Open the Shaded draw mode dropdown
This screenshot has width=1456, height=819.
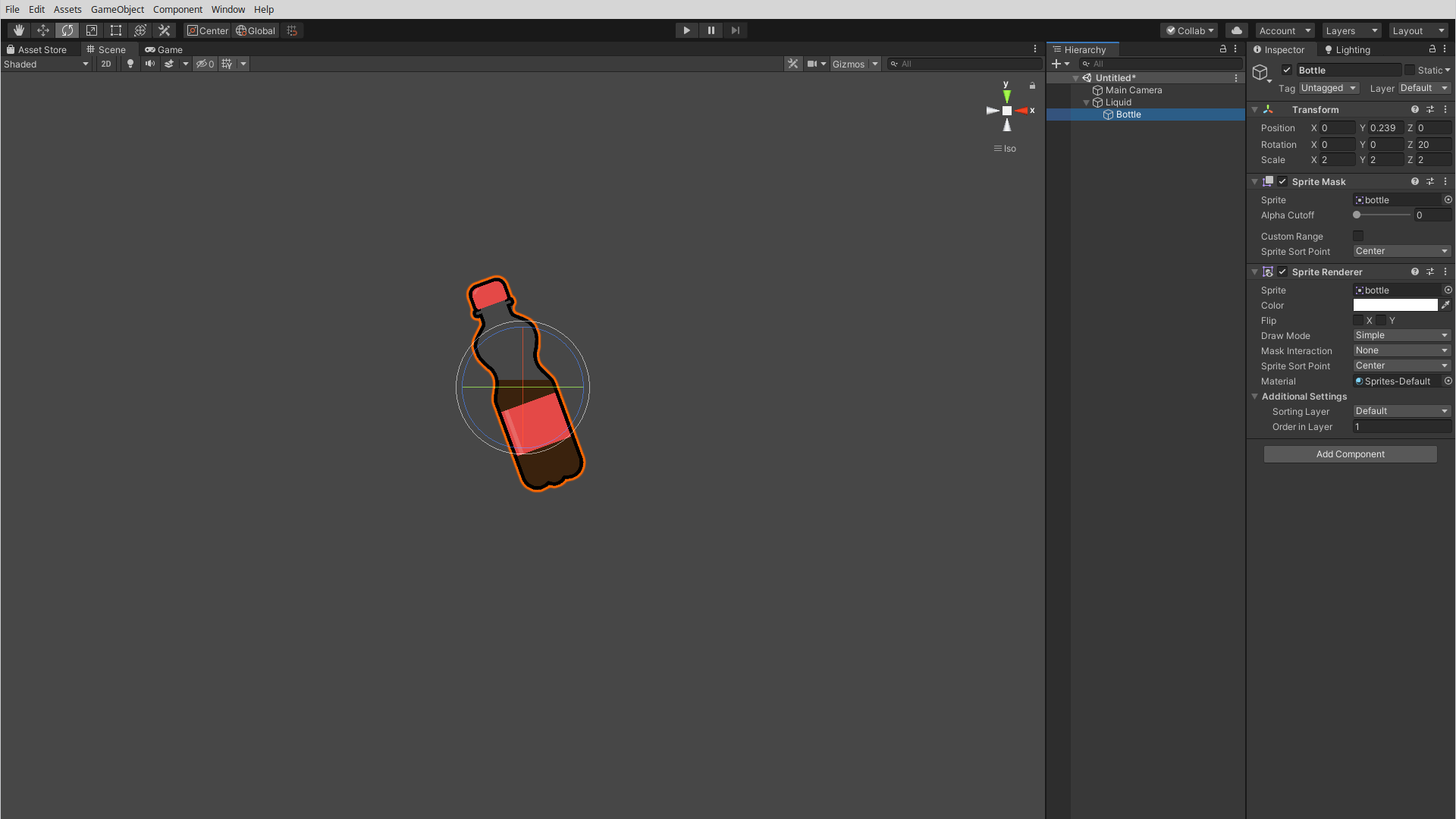46,64
